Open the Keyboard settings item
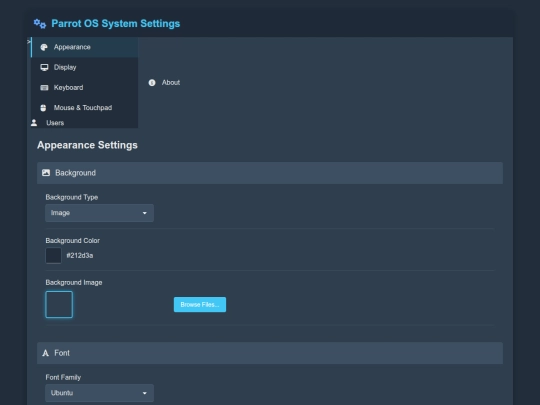540x405 pixels. coord(84,87)
